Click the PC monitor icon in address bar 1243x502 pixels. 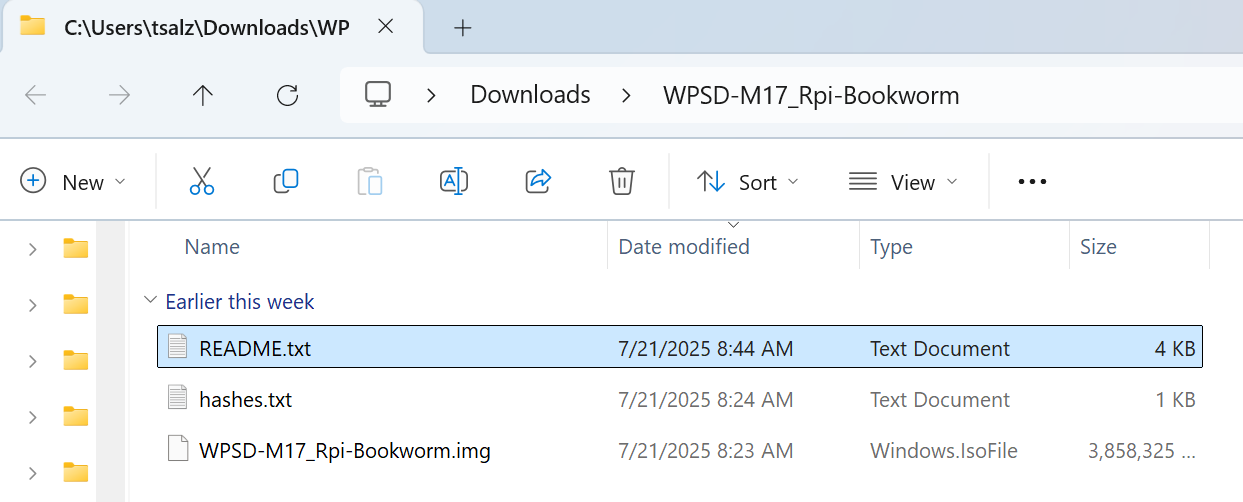377,95
